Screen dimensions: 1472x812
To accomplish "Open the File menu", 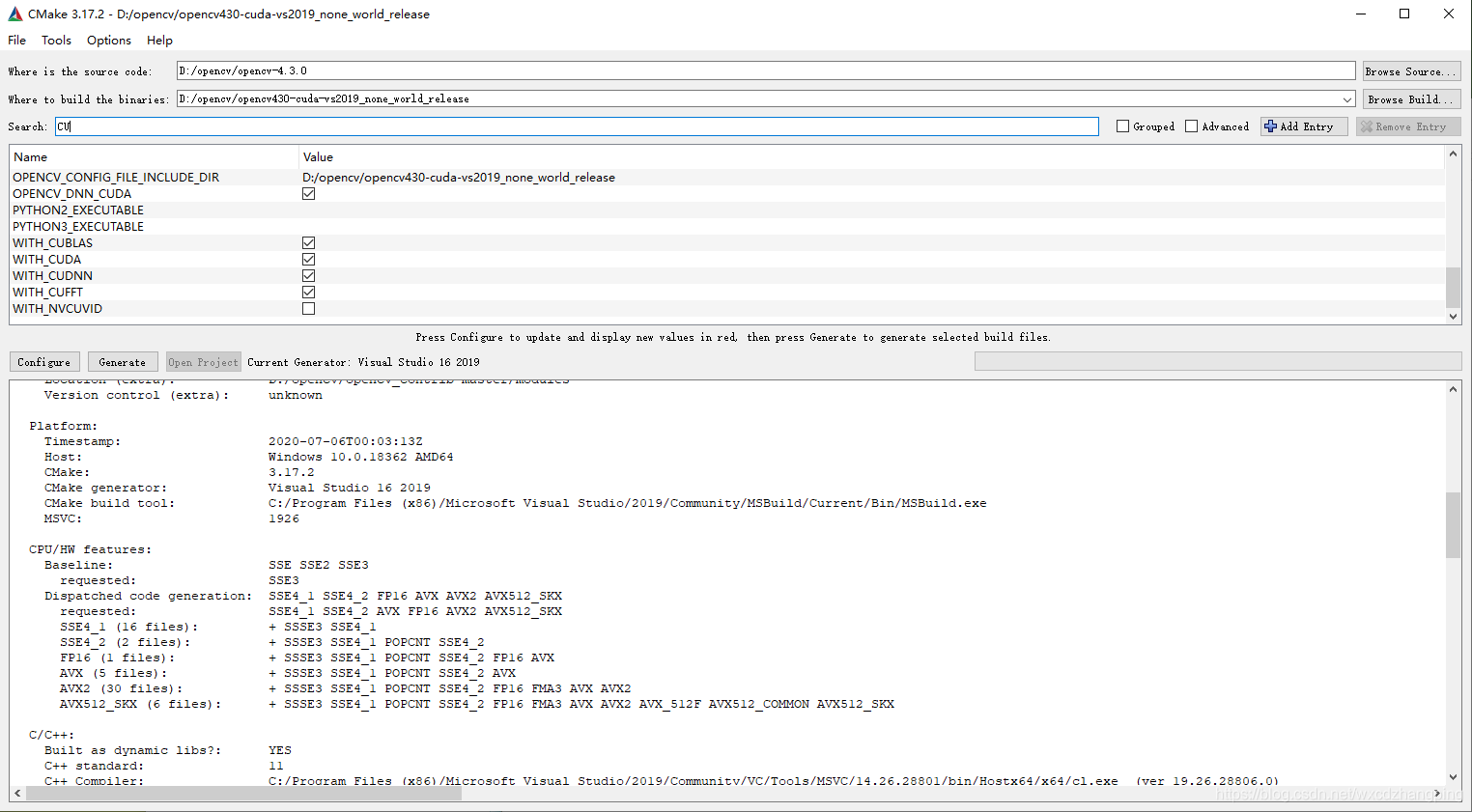I will [17, 41].
